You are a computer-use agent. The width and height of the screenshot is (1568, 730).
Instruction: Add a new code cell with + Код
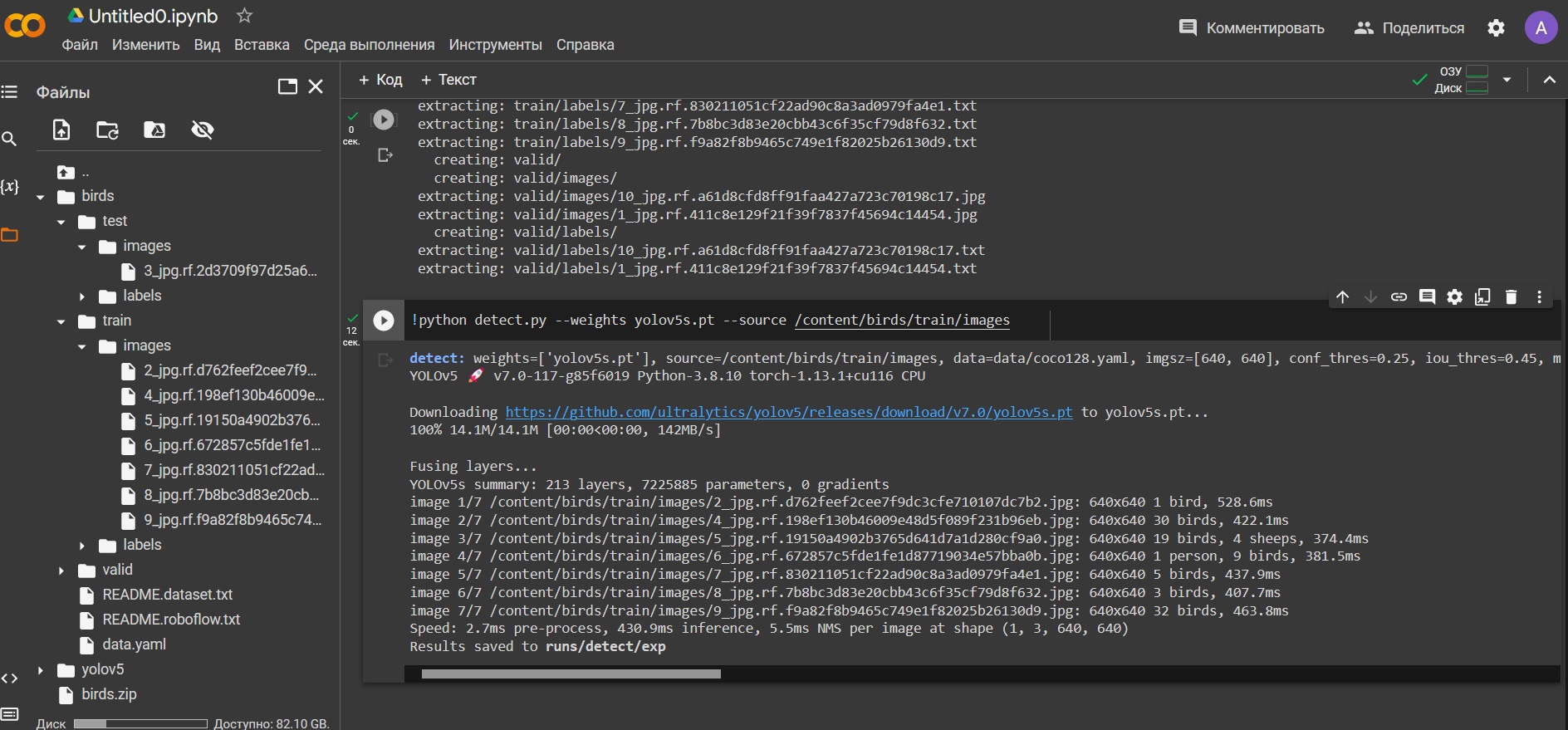(x=380, y=80)
